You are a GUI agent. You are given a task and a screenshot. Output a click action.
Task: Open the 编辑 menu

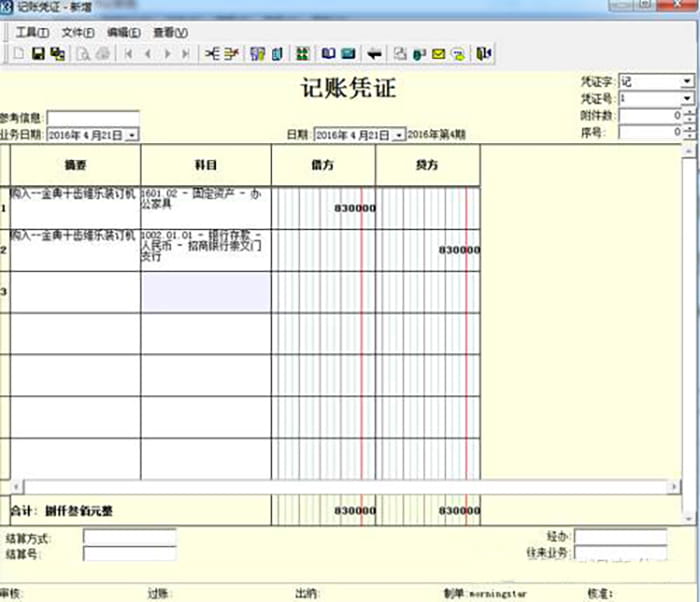[123, 32]
